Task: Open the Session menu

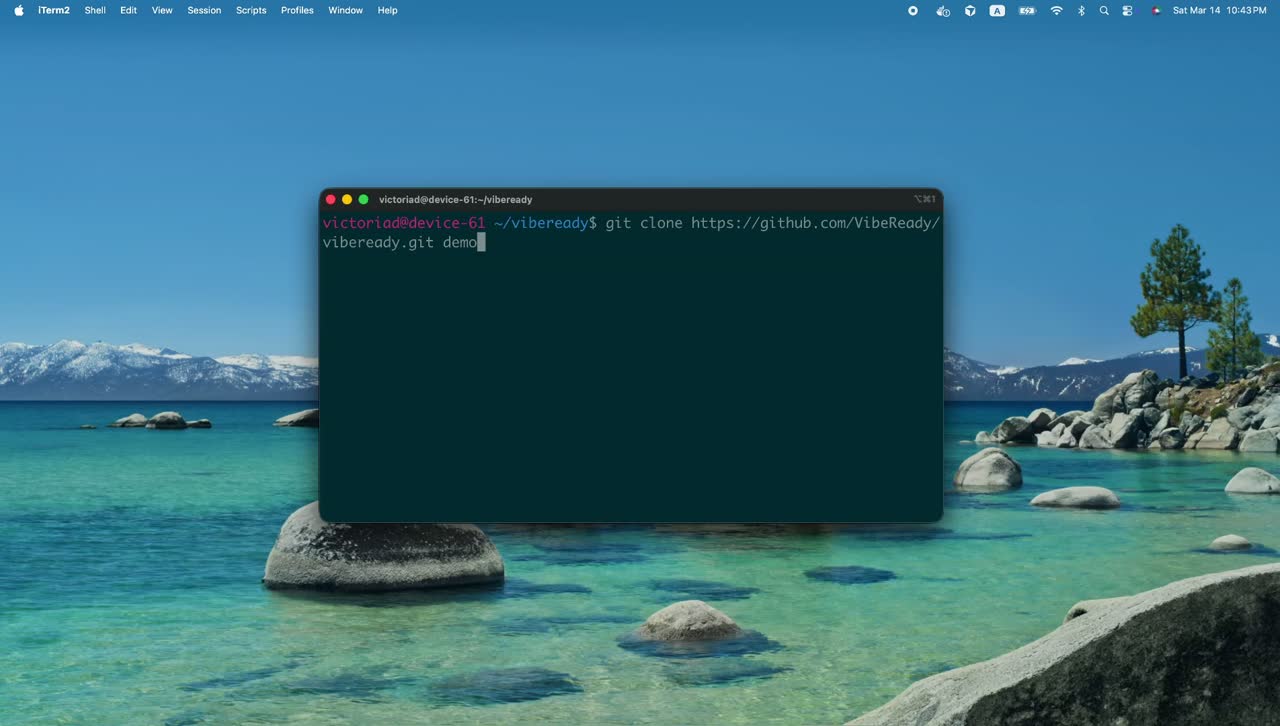Action: coord(204,10)
